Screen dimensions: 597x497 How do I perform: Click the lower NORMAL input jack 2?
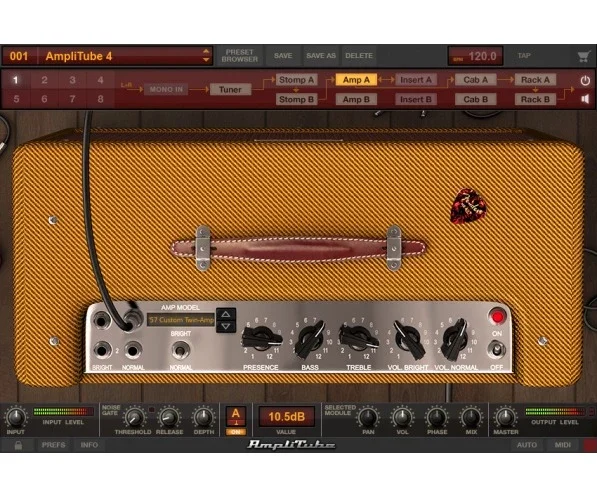click(x=132, y=350)
